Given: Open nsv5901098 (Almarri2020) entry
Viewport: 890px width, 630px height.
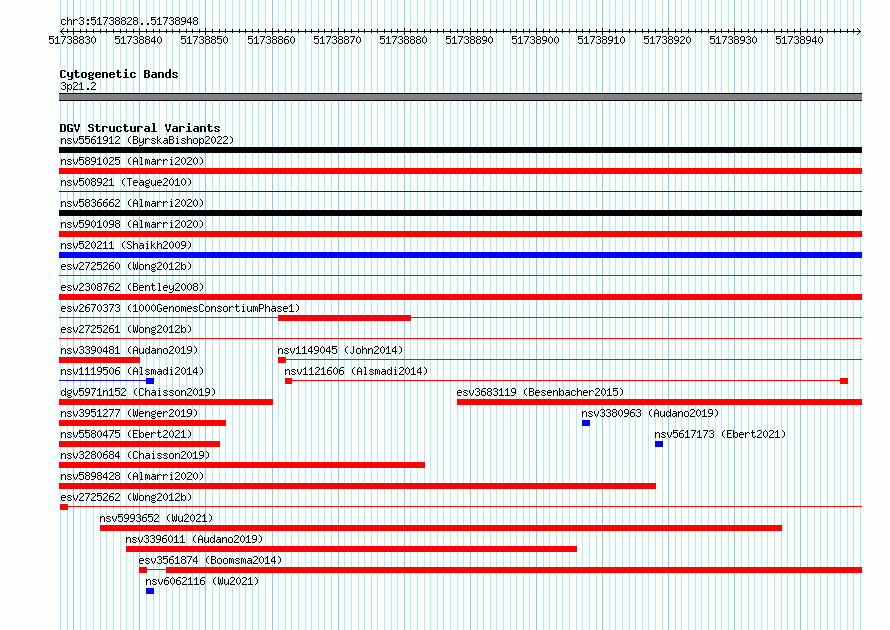Looking at the screenshot, I should click(132, 224).
